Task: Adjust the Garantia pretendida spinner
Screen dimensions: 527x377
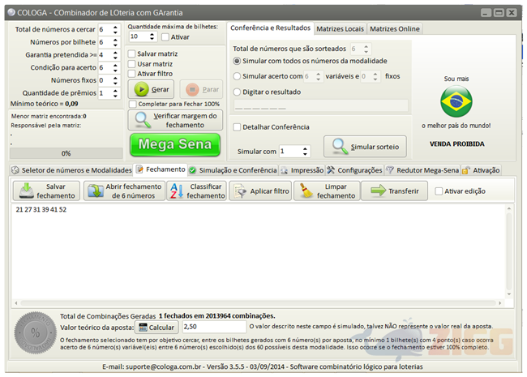Action: pyautogui.click(x=115, y=55)
